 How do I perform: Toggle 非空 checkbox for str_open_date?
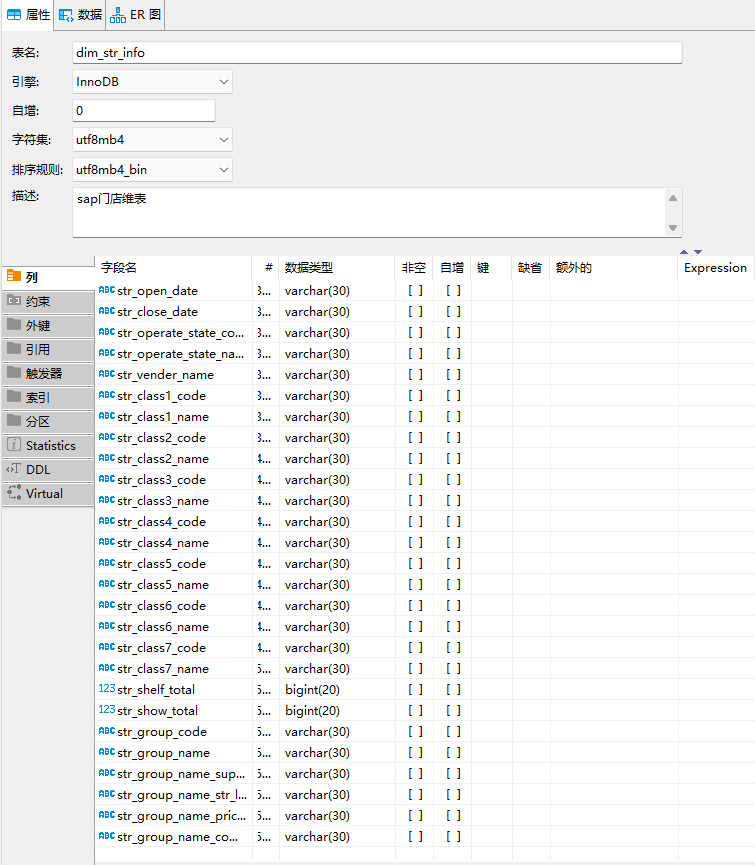point(415,291)
